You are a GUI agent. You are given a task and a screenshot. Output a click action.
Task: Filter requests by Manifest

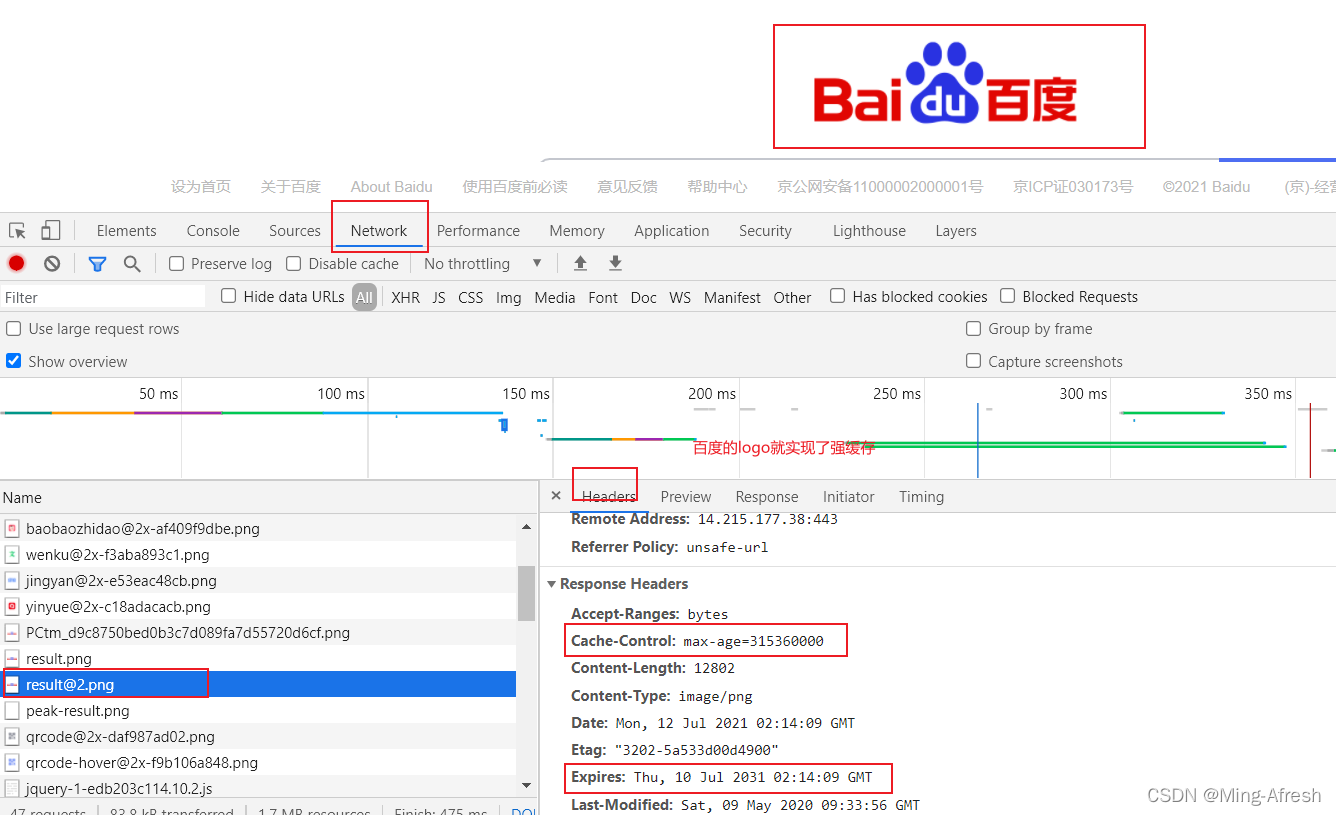point(732,297)
